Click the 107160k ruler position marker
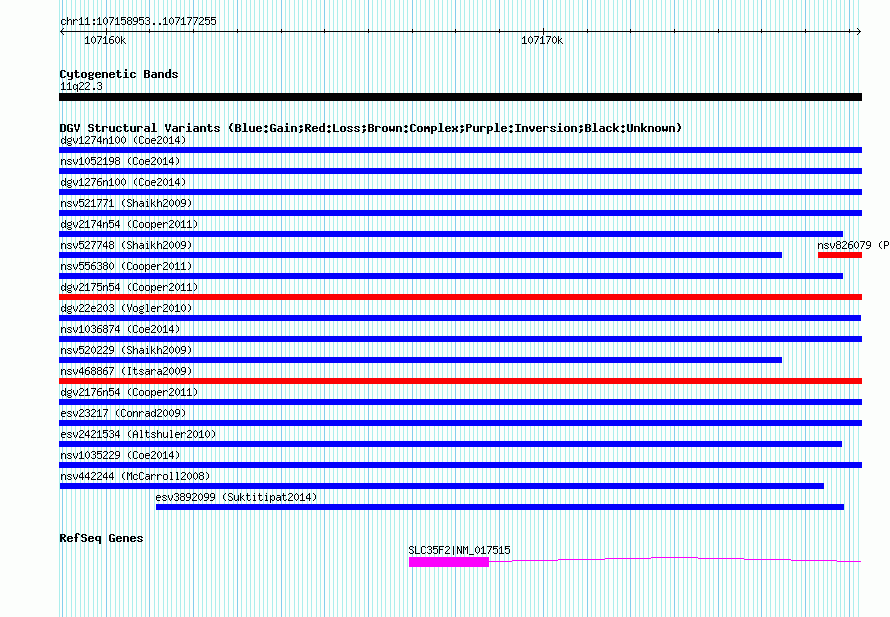Image resolution: width=890 pixels, height=617 pixels. [105, 41]
